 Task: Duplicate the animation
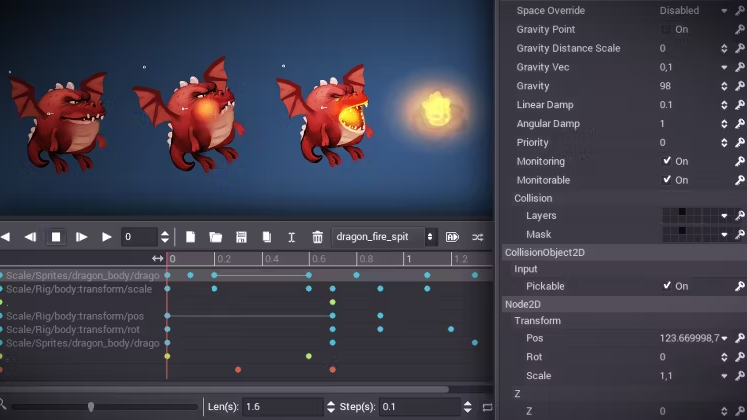pos(266,237)
